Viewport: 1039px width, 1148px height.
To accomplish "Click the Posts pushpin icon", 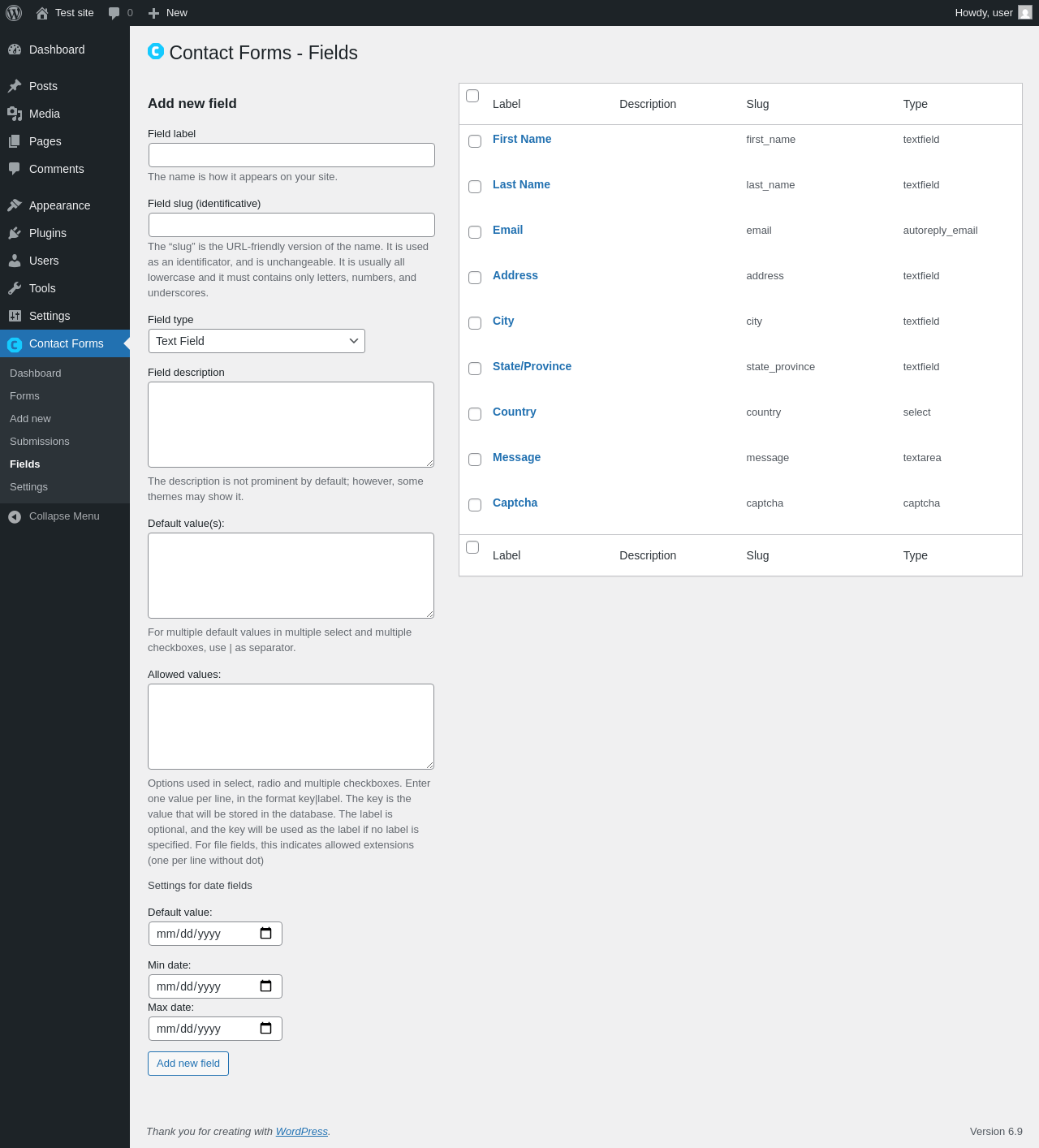I will [x=15, y=86].
